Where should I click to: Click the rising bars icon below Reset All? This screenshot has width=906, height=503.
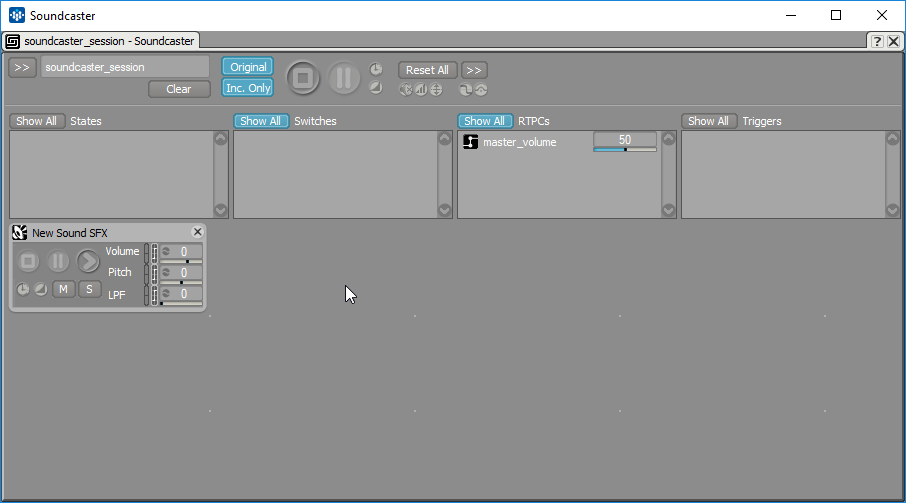[x=421, y=90]
